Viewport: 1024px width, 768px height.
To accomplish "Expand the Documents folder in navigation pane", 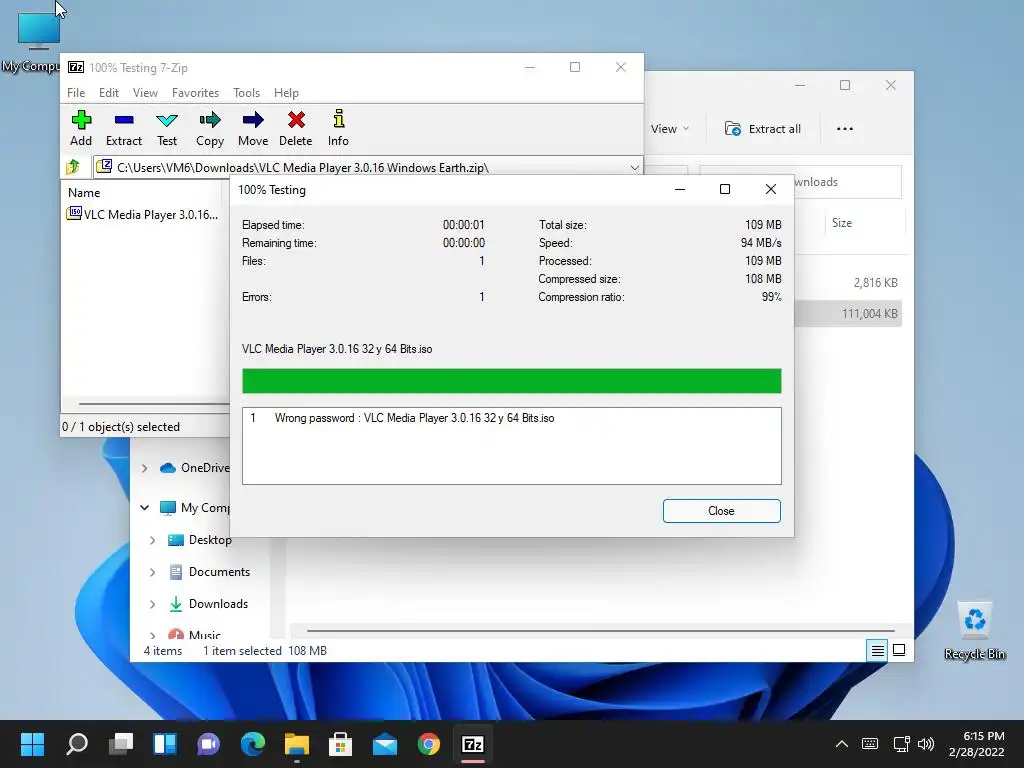I will point(152,572).
